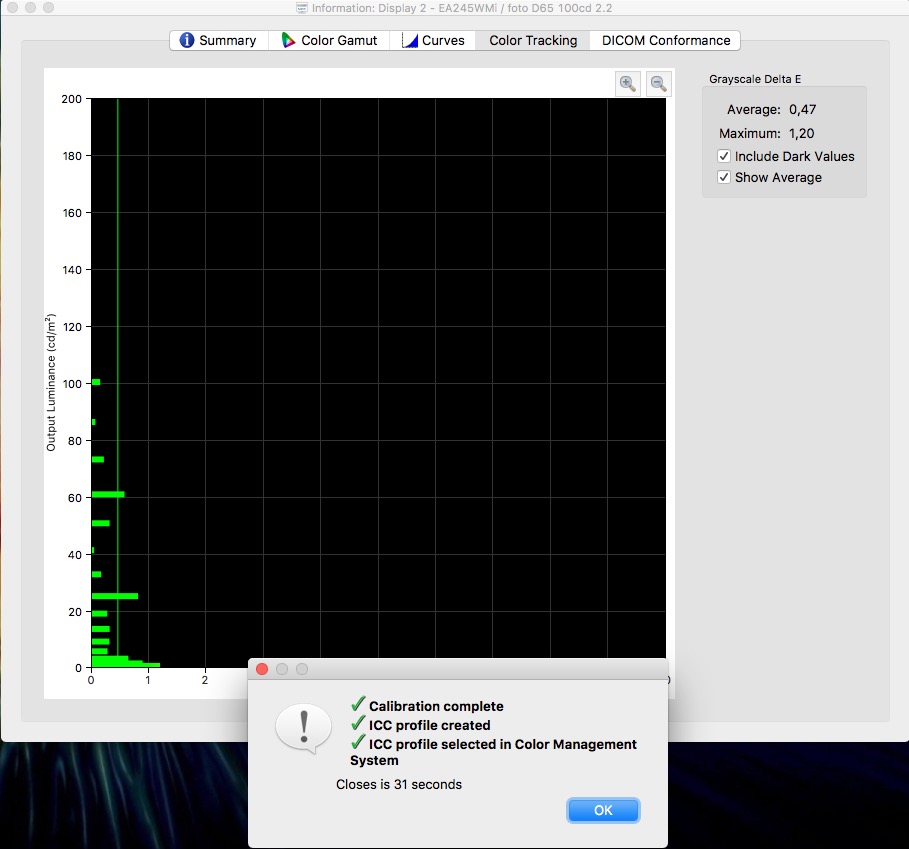Open the DICOM Conformance tab

click(666, 41)
